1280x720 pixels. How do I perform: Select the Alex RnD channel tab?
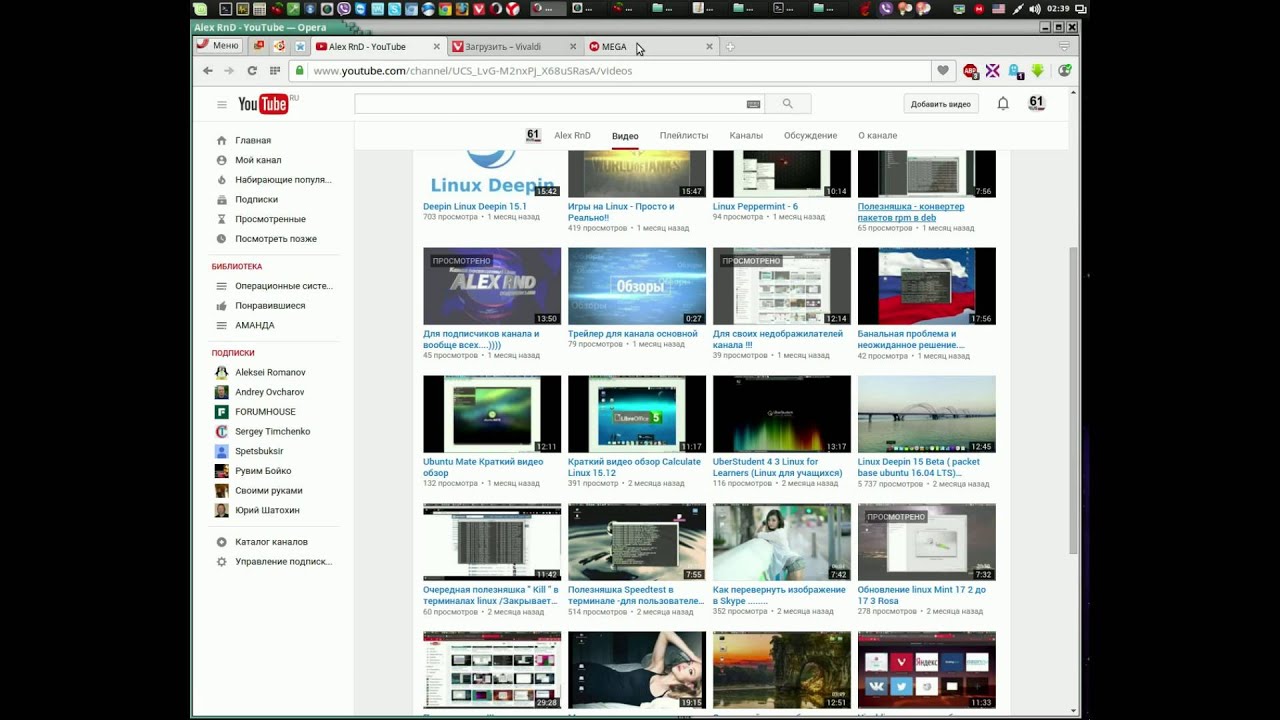[x=572, y=136]
